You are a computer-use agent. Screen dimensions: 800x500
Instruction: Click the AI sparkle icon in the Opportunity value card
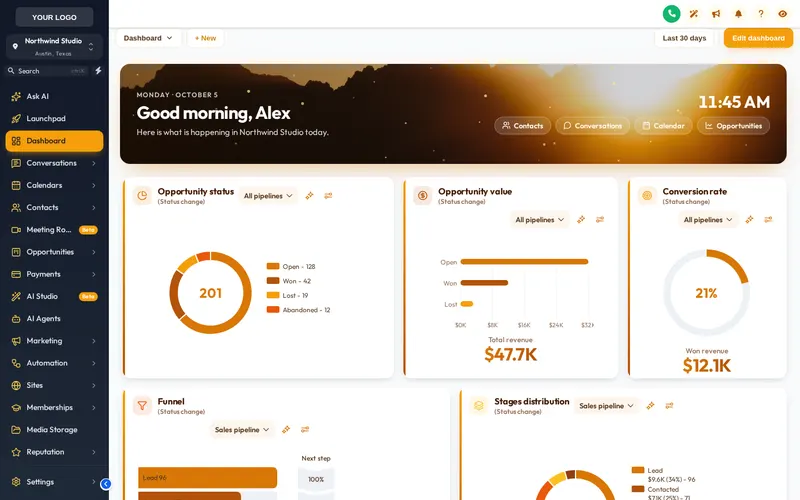581,219
